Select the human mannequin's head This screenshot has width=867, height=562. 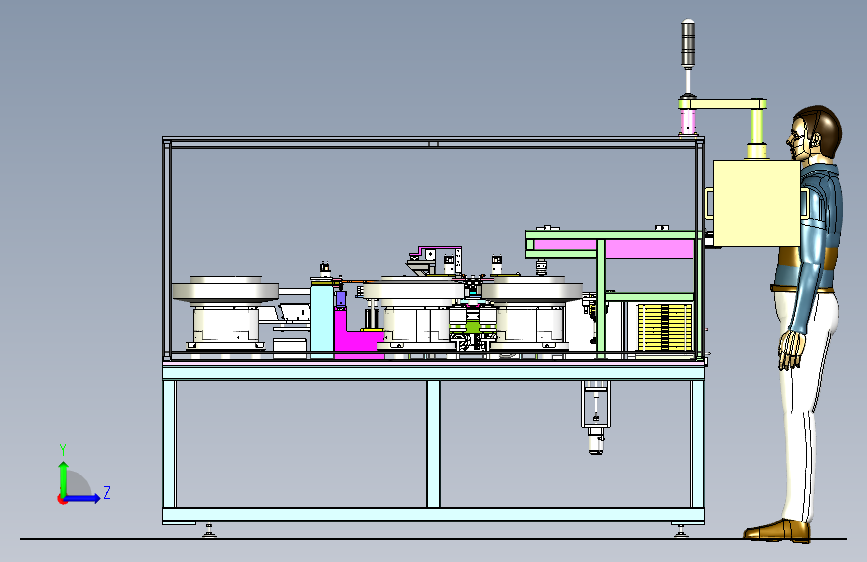click(x=815, y=133)
